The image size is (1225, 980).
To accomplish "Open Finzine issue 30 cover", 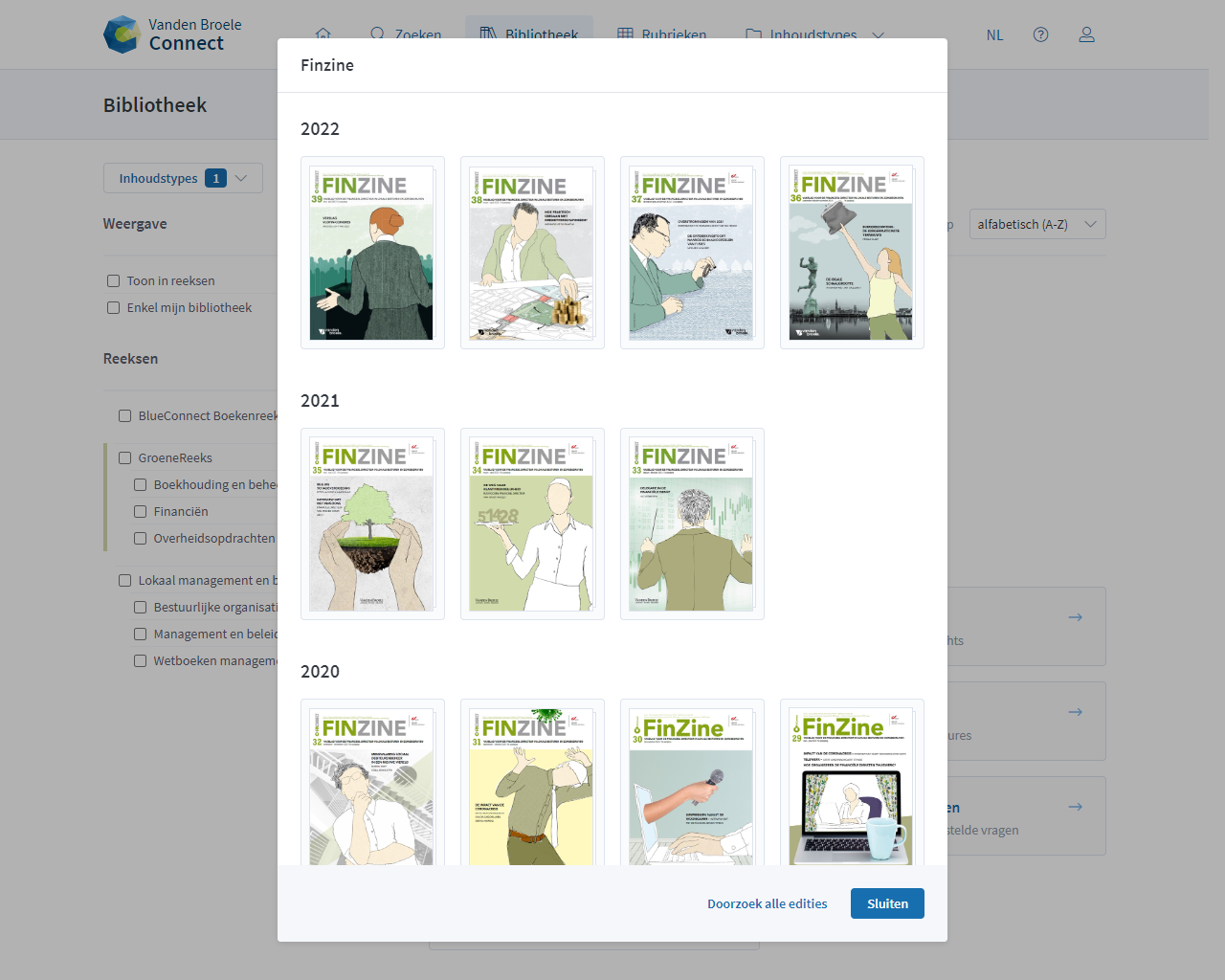I will (692, 783).
